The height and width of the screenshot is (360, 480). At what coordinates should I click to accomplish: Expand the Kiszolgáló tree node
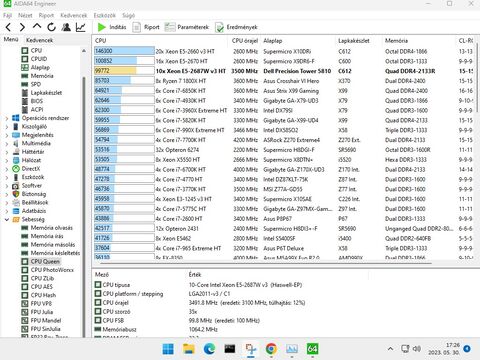pyautogui.click(x=7, y=127)
